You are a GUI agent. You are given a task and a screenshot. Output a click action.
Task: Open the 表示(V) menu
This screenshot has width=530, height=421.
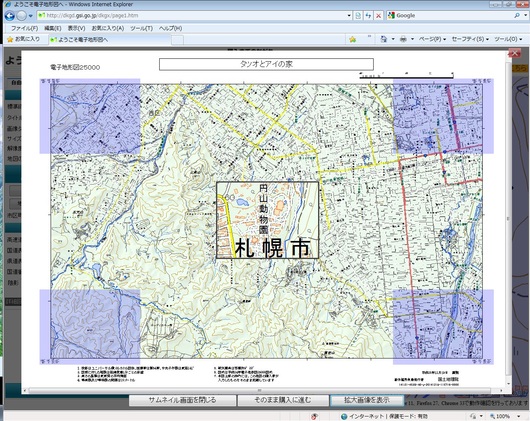pyautogui.click(x=76, y=28)
